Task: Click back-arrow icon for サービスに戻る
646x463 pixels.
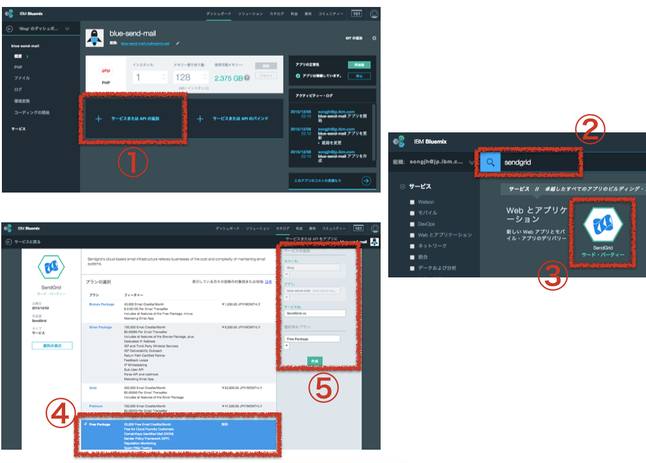Action: 8,242
